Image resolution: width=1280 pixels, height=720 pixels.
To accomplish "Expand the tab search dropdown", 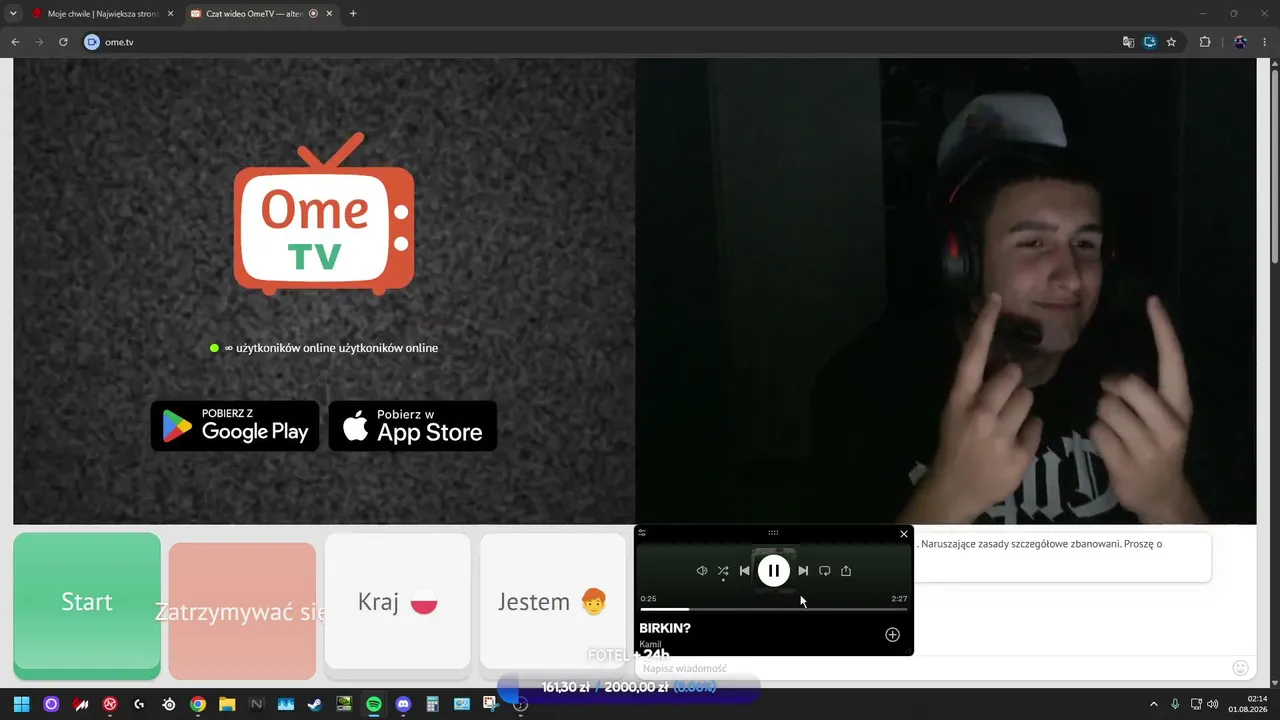I will [13, 14].
